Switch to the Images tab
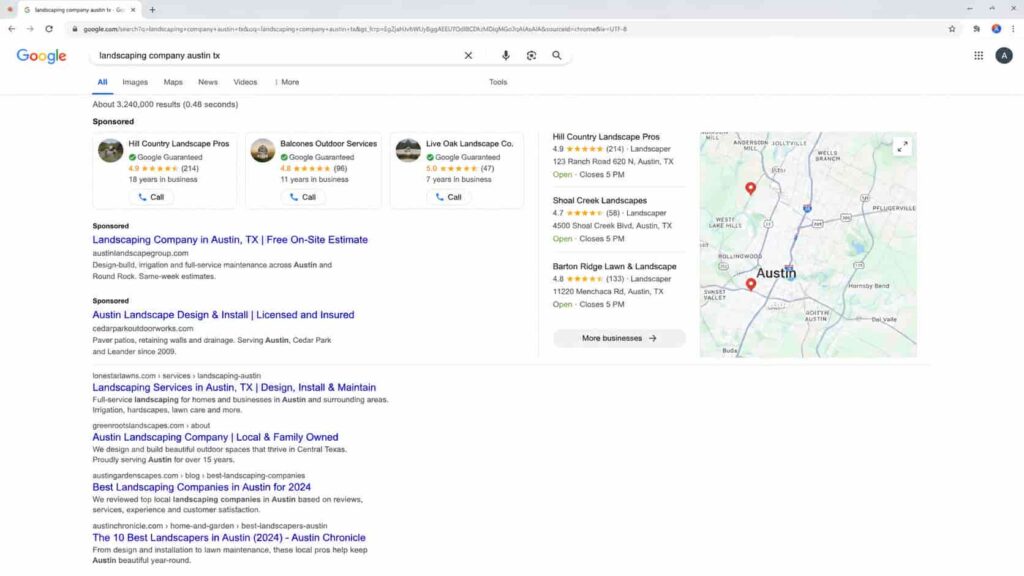 pos(135,82)
